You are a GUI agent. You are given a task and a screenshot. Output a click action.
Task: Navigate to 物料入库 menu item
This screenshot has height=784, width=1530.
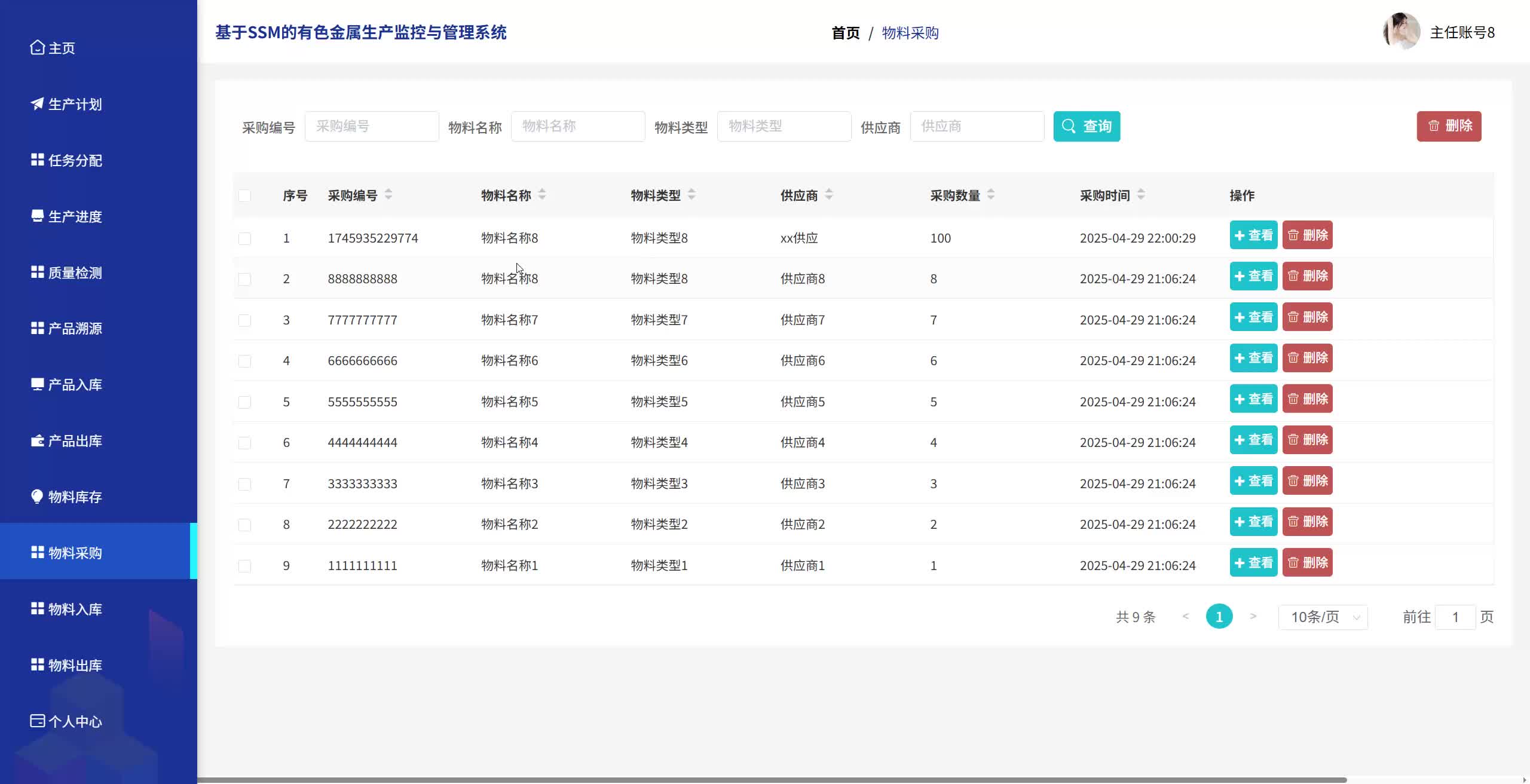pos(75,609)
